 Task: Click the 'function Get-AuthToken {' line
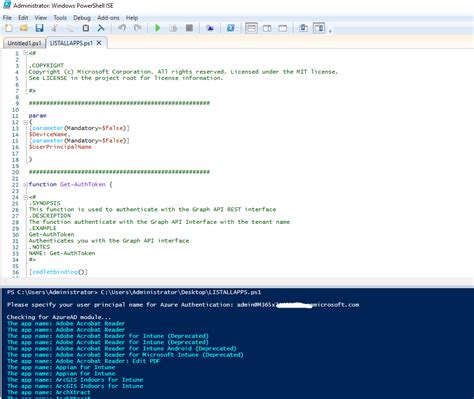[x=70, y=184]
